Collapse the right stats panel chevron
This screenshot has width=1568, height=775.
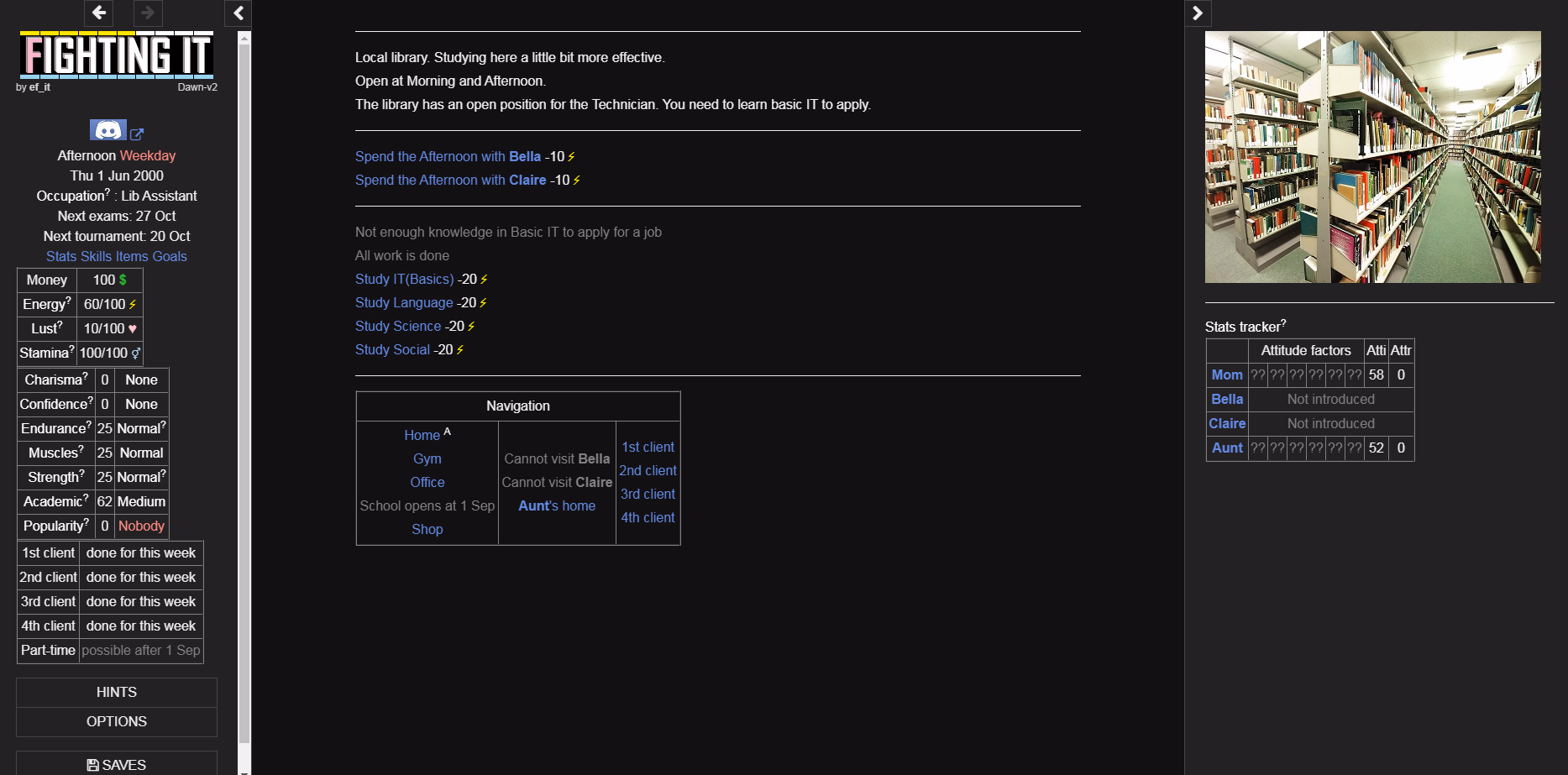[1198, 13]
